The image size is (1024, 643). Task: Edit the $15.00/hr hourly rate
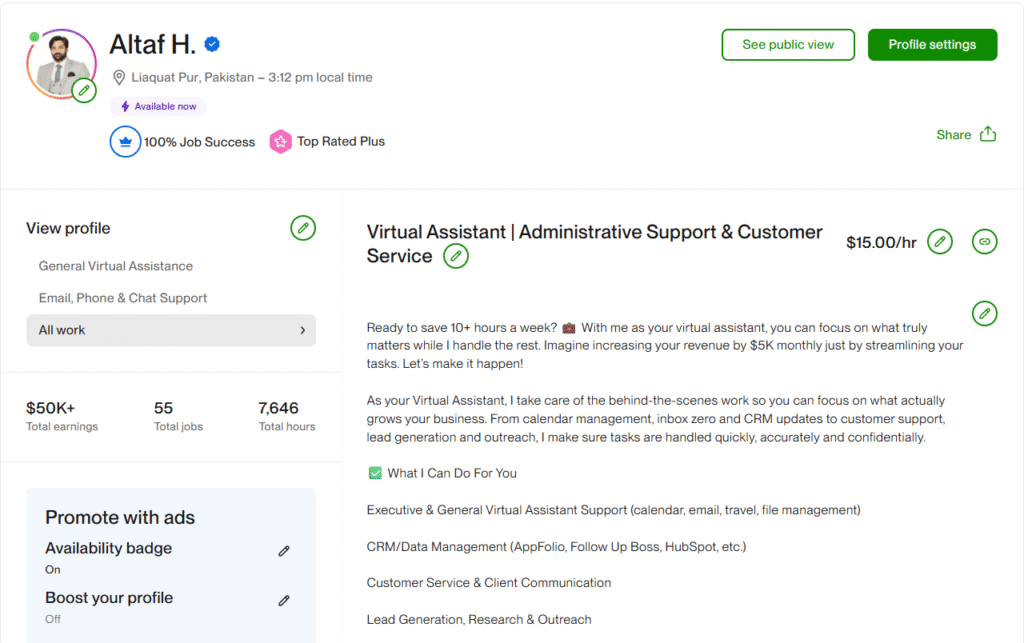pyautogui.click(x=939, y=242)
